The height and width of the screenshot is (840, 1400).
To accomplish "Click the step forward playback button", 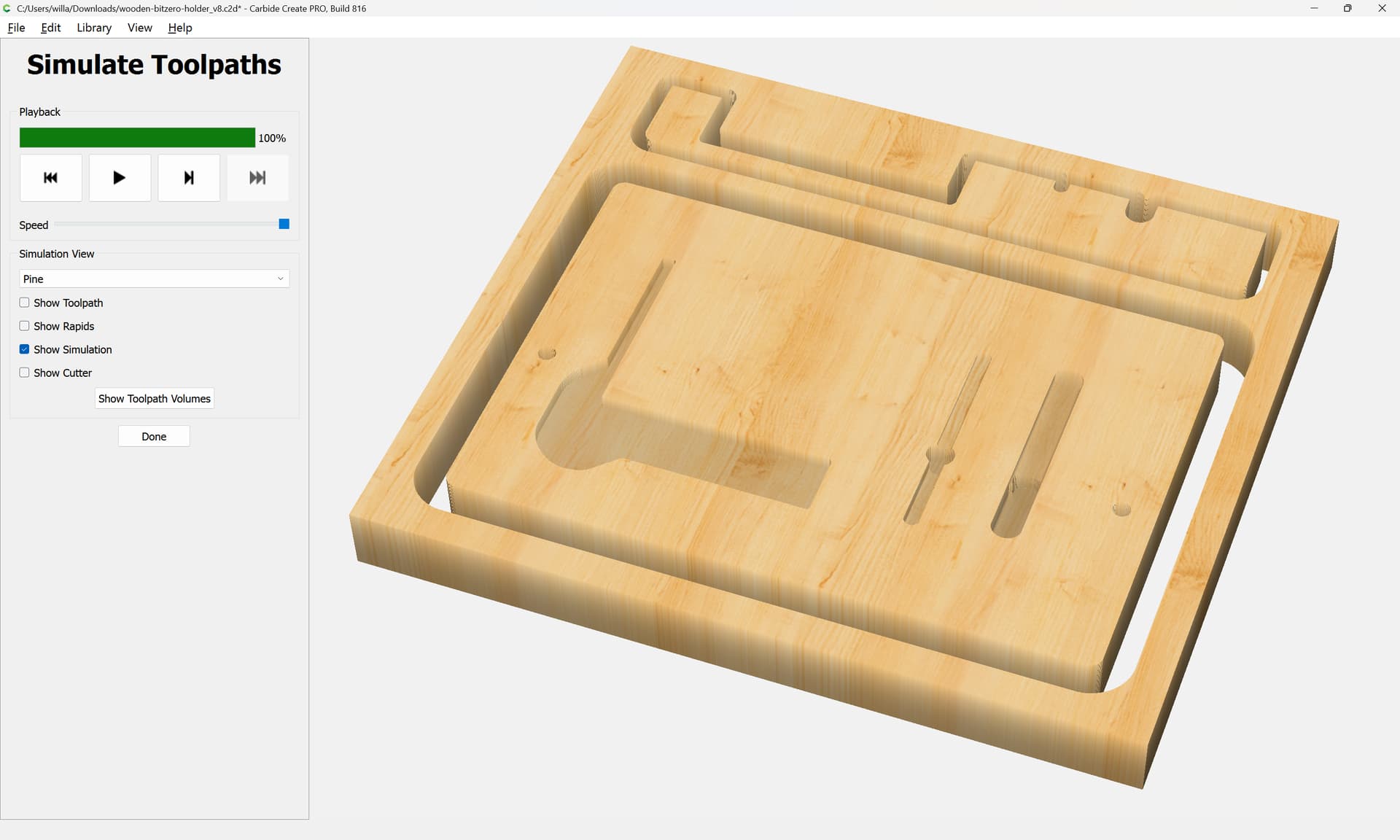I will click(189, 178).
